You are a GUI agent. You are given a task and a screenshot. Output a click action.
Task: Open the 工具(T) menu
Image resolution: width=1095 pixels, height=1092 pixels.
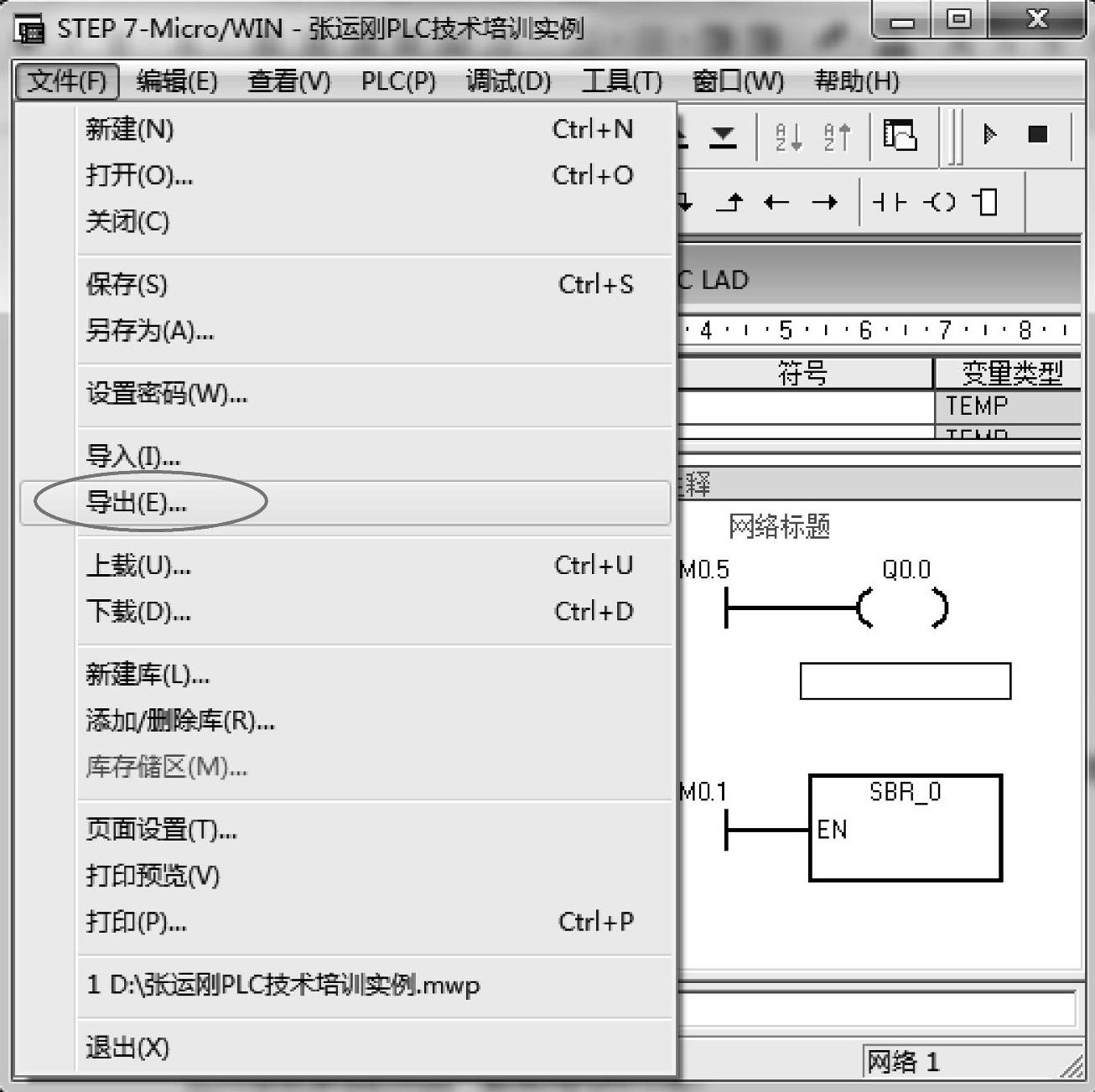(622, 81)
